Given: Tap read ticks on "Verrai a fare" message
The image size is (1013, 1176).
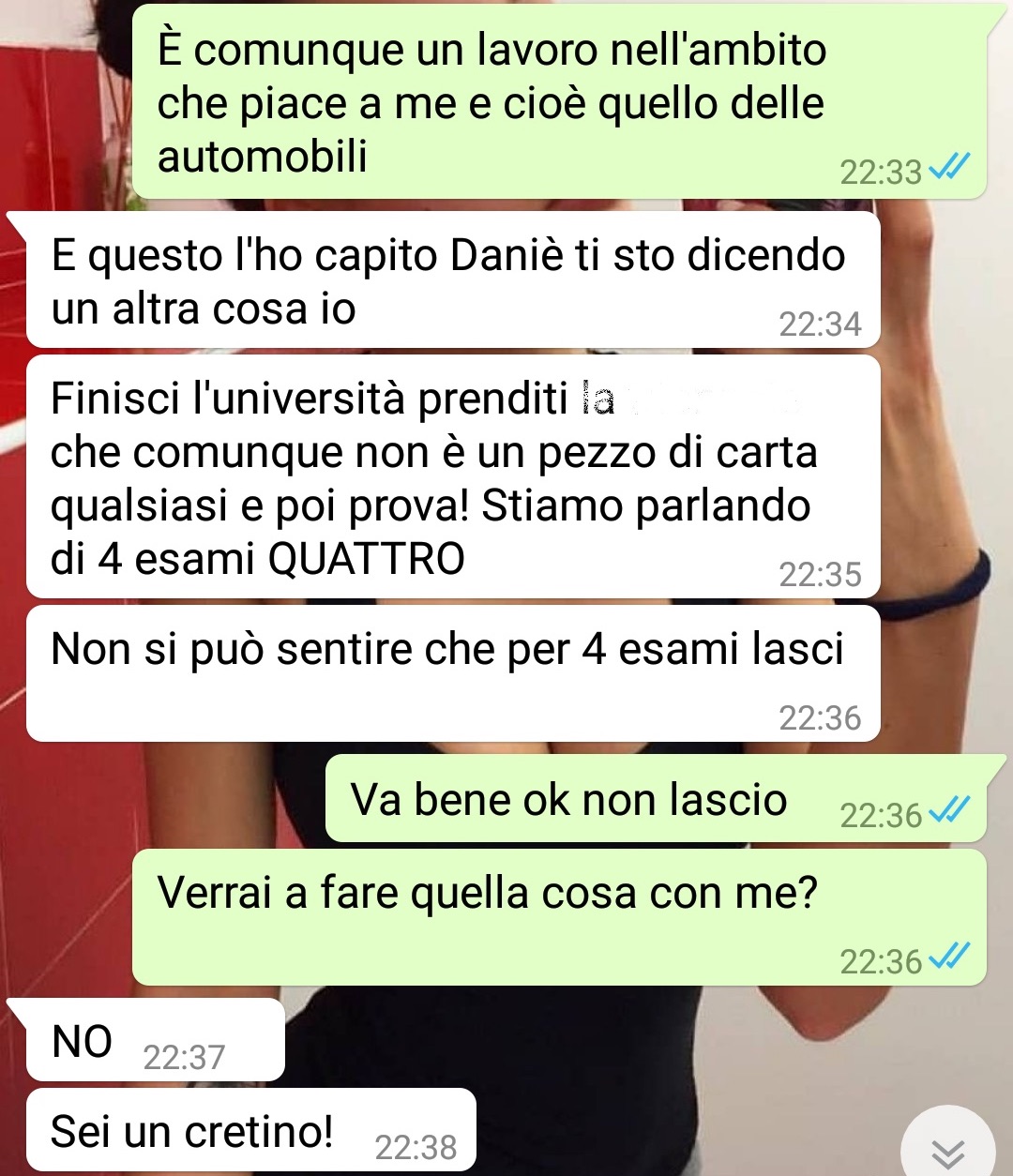Looking at the screenshot, I should pyautogui.click(x=948, y=957).
